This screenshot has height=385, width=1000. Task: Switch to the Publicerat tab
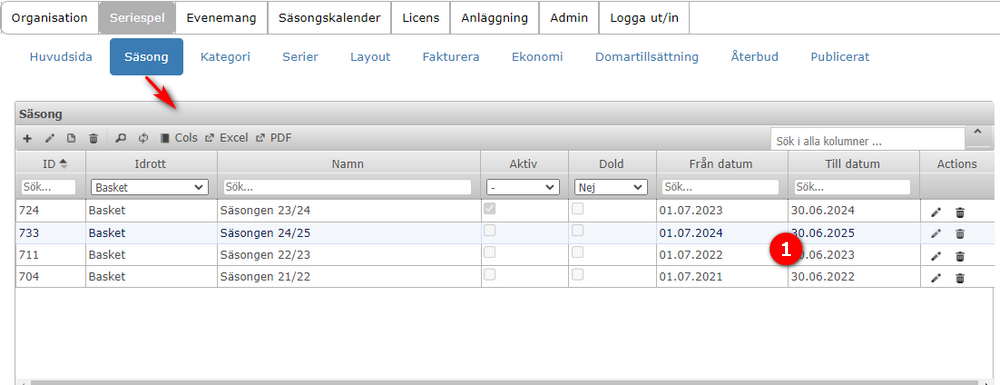(840, 57)
